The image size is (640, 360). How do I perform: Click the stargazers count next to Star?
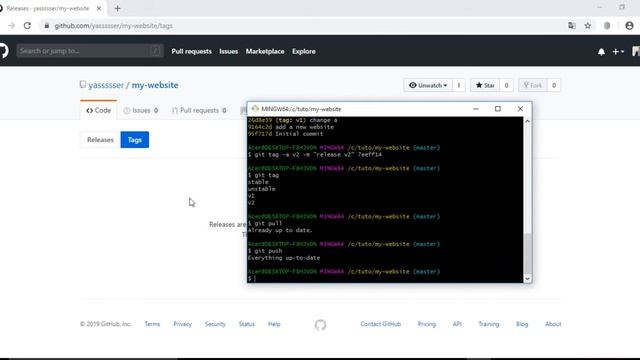[506, 85]
